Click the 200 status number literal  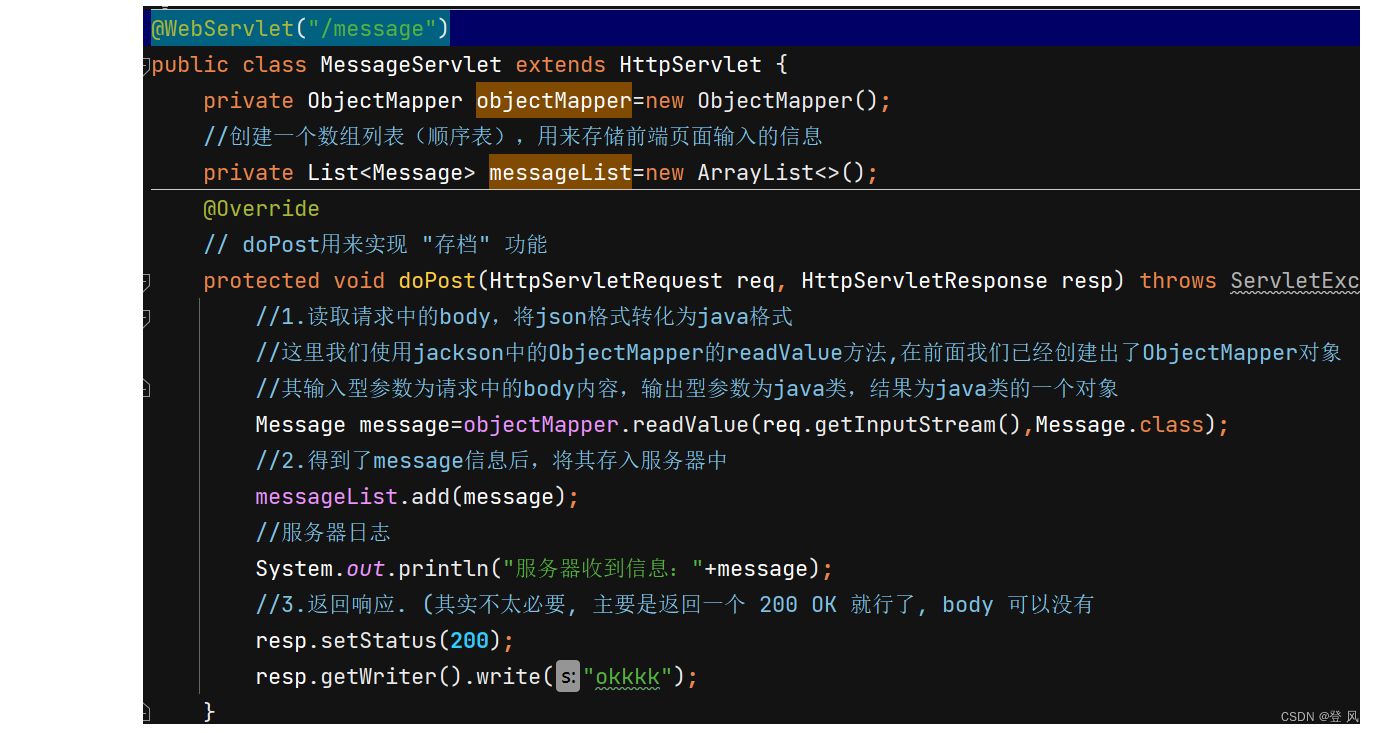pyautogui.click(x=469, y=641)
